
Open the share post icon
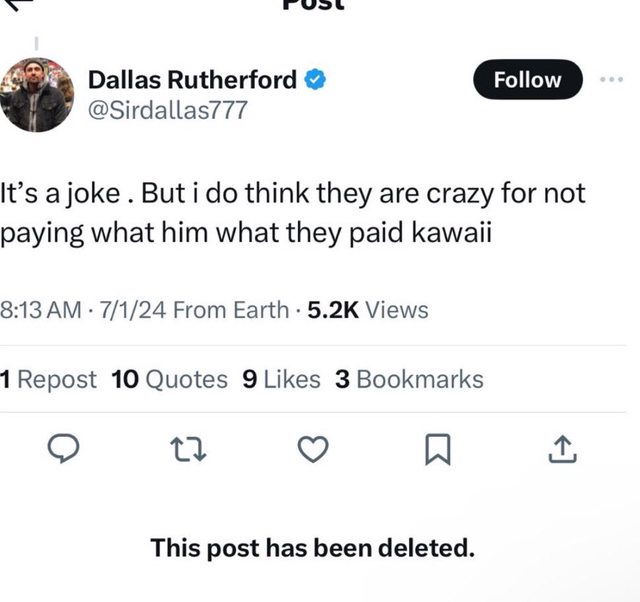(562, 453)
